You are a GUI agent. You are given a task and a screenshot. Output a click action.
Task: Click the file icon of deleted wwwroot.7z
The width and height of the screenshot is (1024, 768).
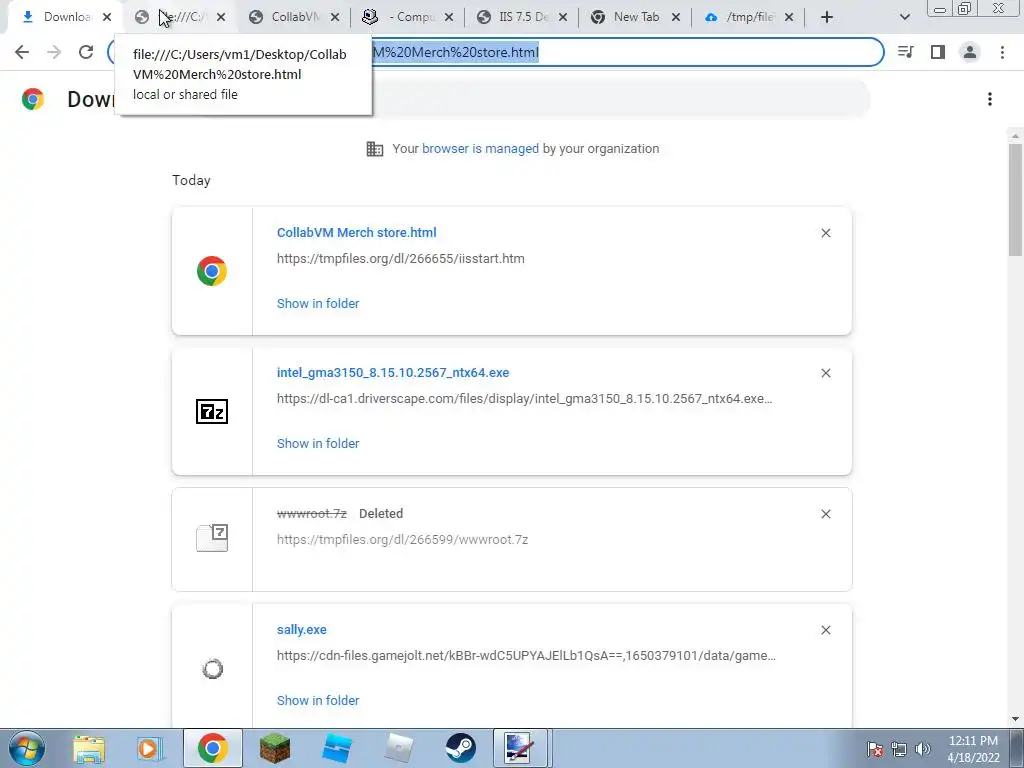tap(212, 537)
